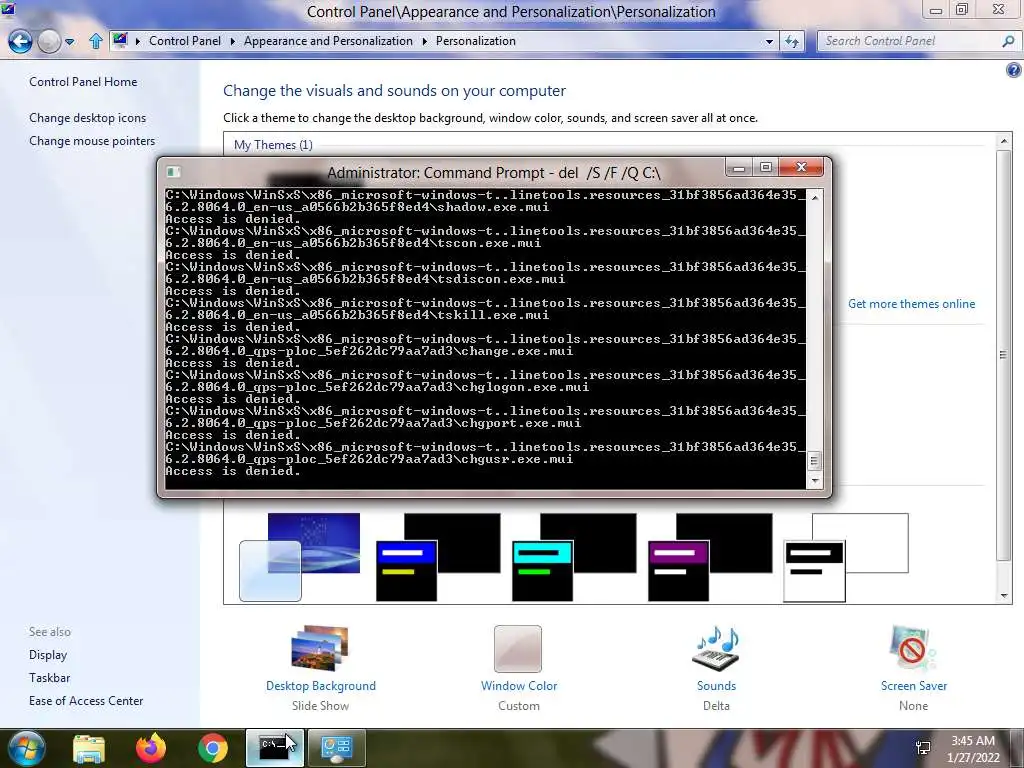The height and width of the screenshot is (768, 1024).
Task: Open the Screen Saver text link
Action: coord(914,686)
